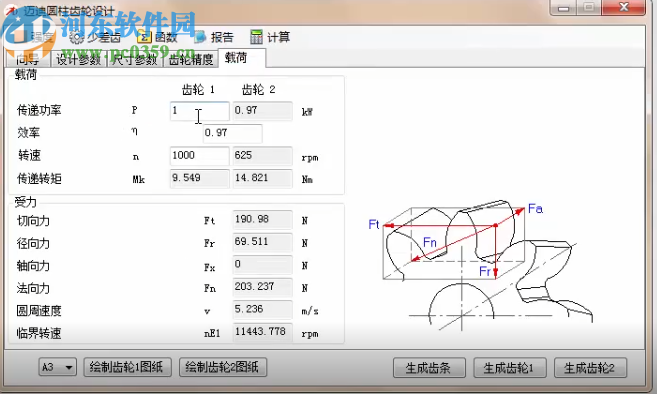Click the 绘制齿轮1图纸 button
Screen dimensions: 657x394
127,368
